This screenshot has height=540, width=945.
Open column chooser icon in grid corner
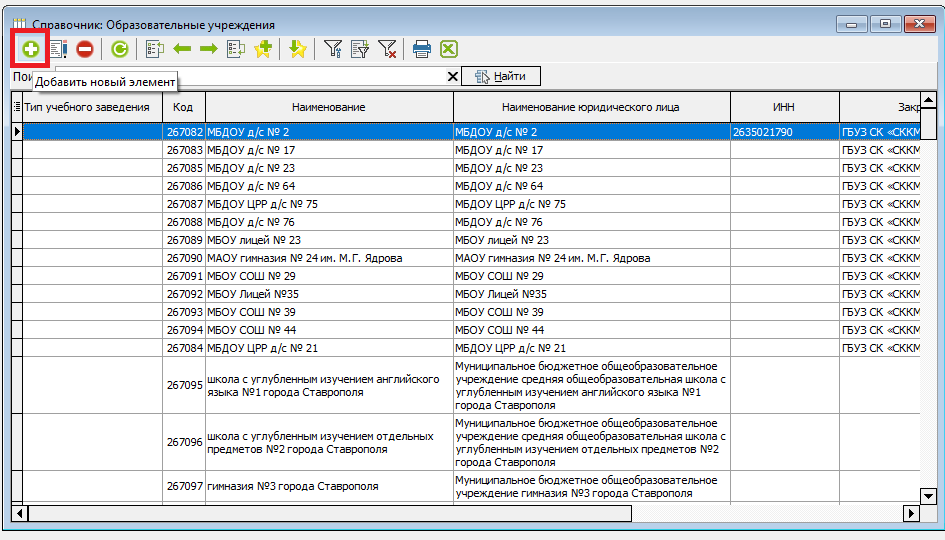[17, 107]
